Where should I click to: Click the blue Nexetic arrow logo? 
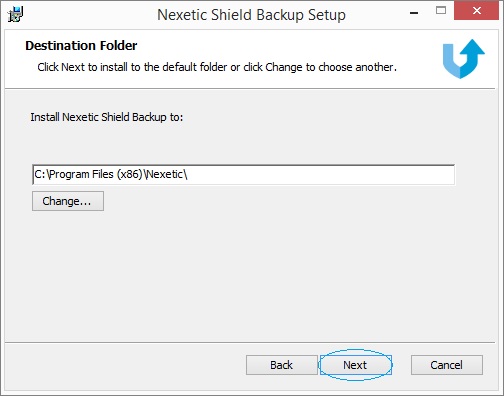(464, 59)
